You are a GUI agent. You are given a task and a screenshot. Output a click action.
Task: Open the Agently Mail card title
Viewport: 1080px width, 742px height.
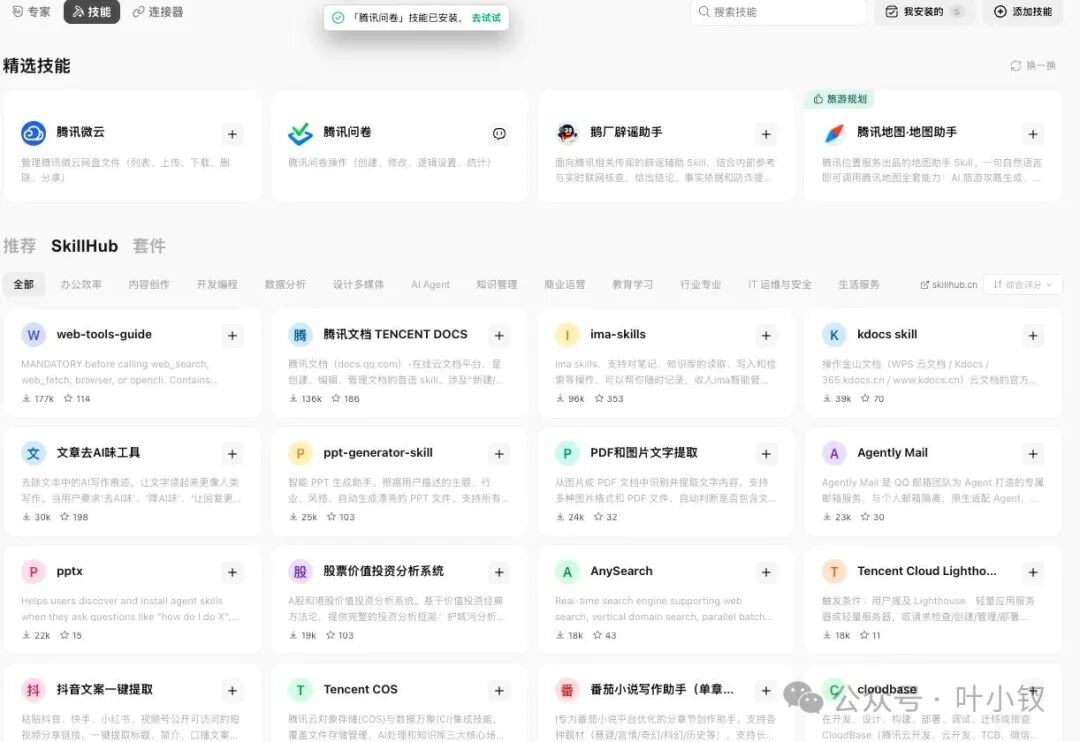coord(892,453)
